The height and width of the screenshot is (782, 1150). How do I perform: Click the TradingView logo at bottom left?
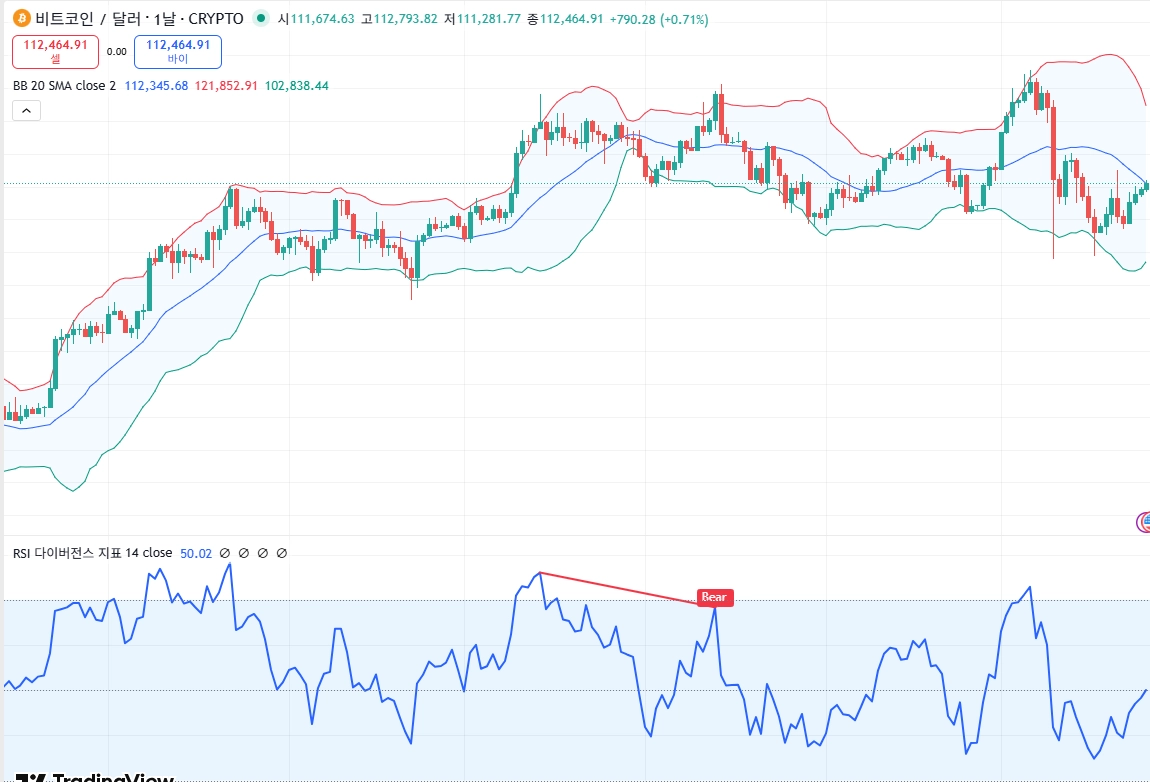(95, 777)
